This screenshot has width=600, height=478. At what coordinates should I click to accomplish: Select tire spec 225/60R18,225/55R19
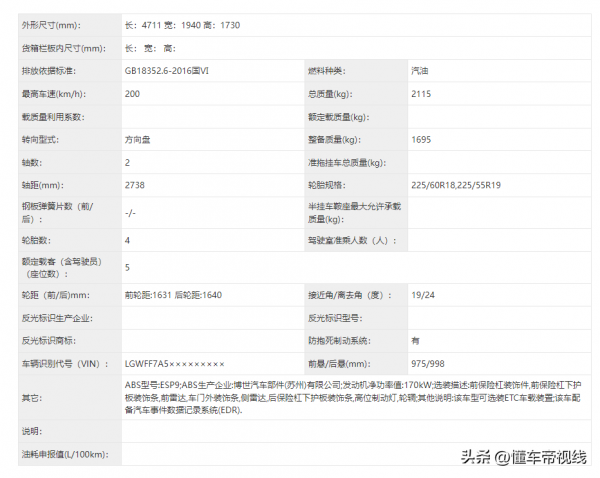pyautogui.click(x=456, y=186)
